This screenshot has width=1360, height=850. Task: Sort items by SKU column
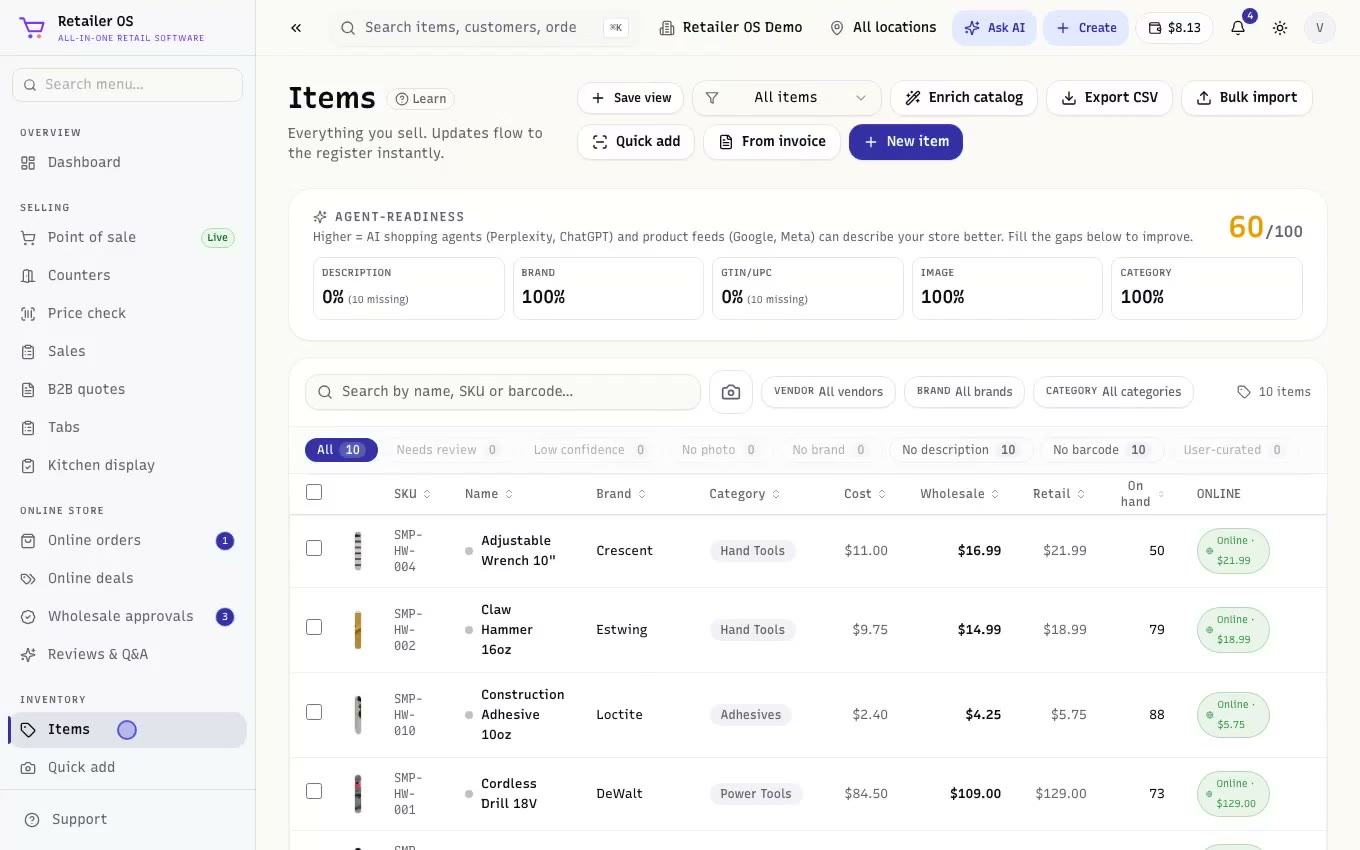[x=412, y=494]
